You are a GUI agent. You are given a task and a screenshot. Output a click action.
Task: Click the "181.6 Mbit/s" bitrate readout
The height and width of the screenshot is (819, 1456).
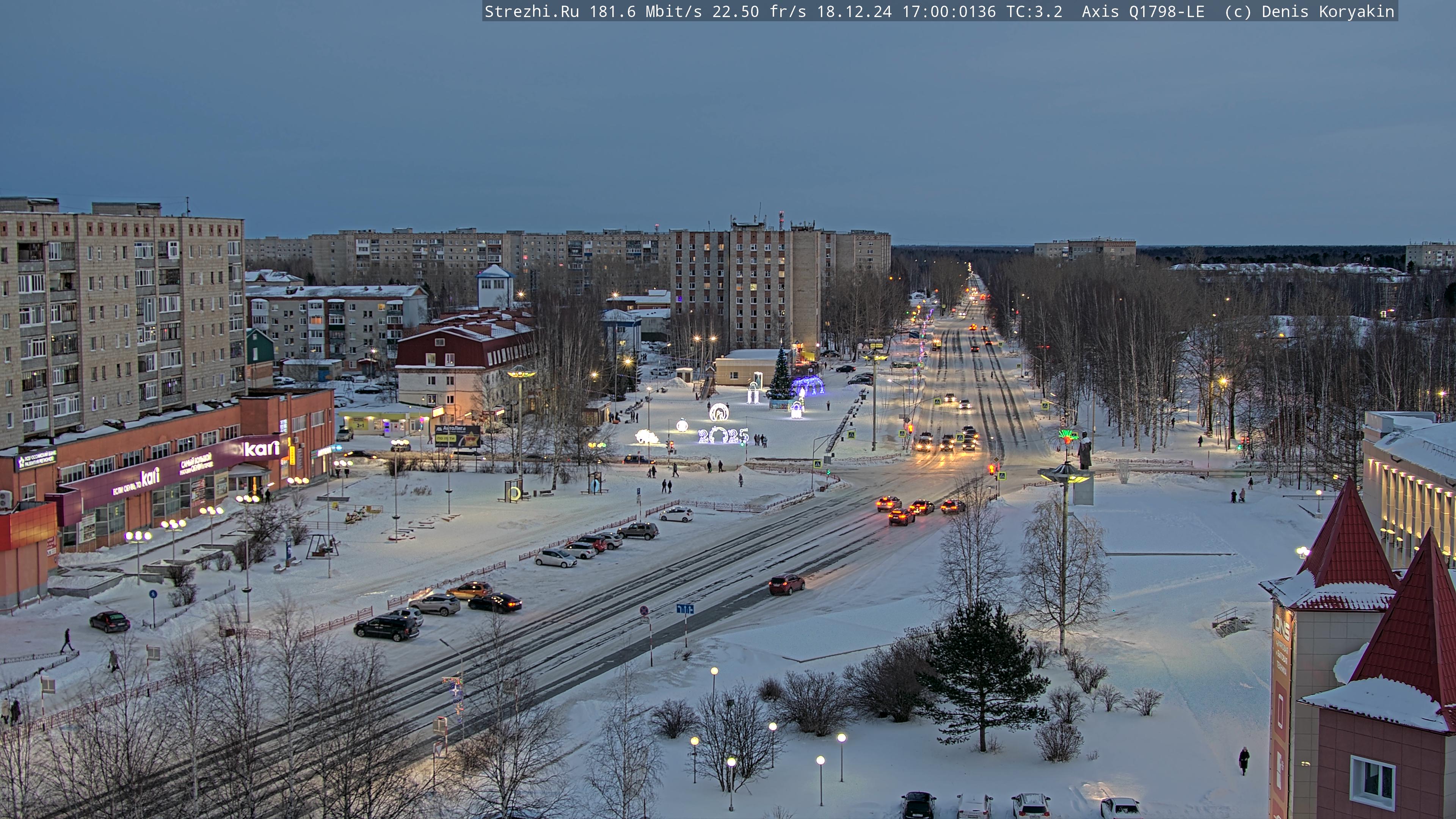pyautogui.click(x=645, y=11)
